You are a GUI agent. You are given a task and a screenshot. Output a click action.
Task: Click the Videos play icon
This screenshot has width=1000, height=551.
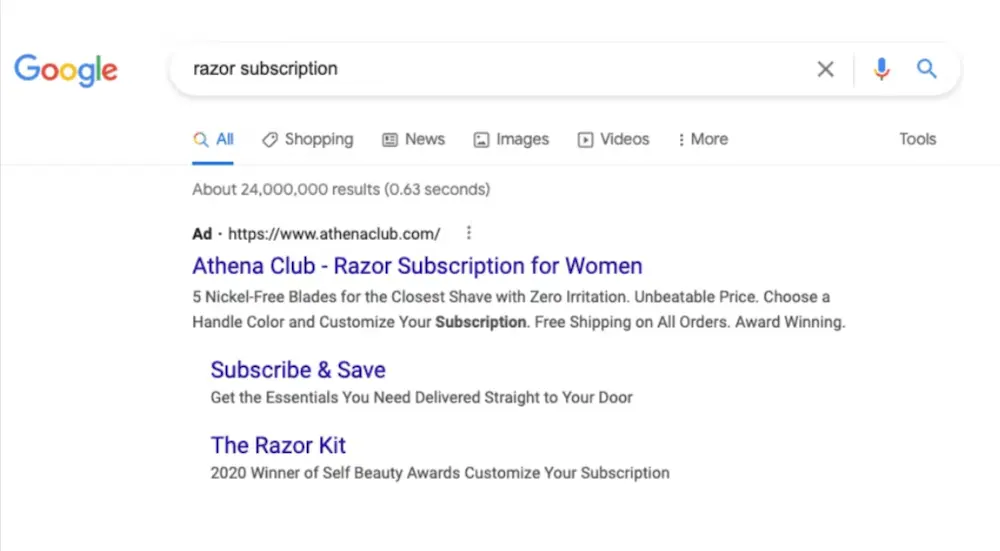pos(585,140)
